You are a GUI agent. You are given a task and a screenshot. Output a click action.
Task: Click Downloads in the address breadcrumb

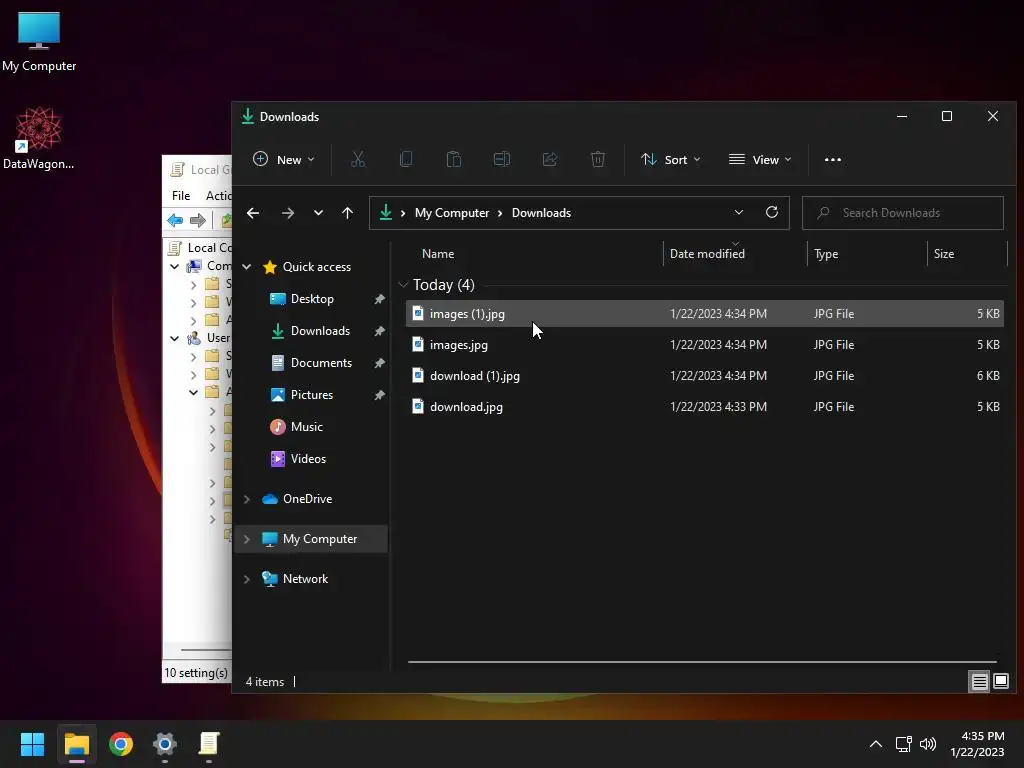[541, 213]
